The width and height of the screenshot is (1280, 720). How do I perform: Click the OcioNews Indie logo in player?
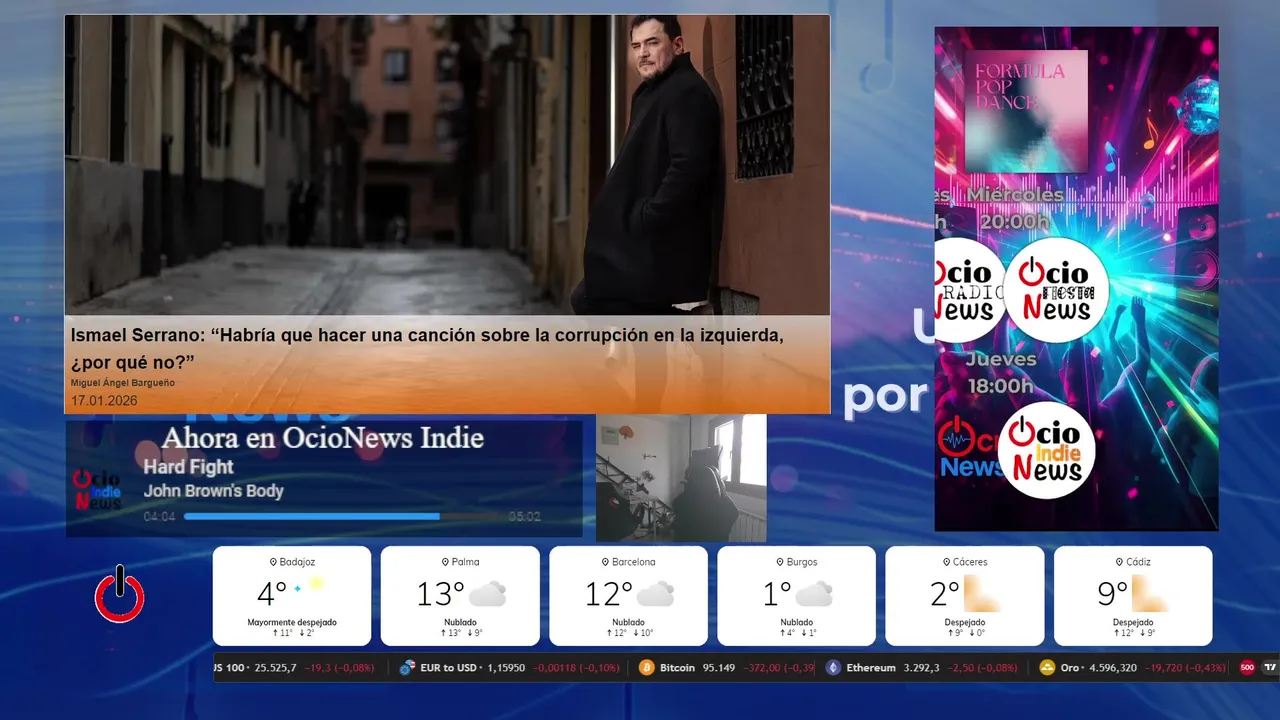tap(98, 490)
